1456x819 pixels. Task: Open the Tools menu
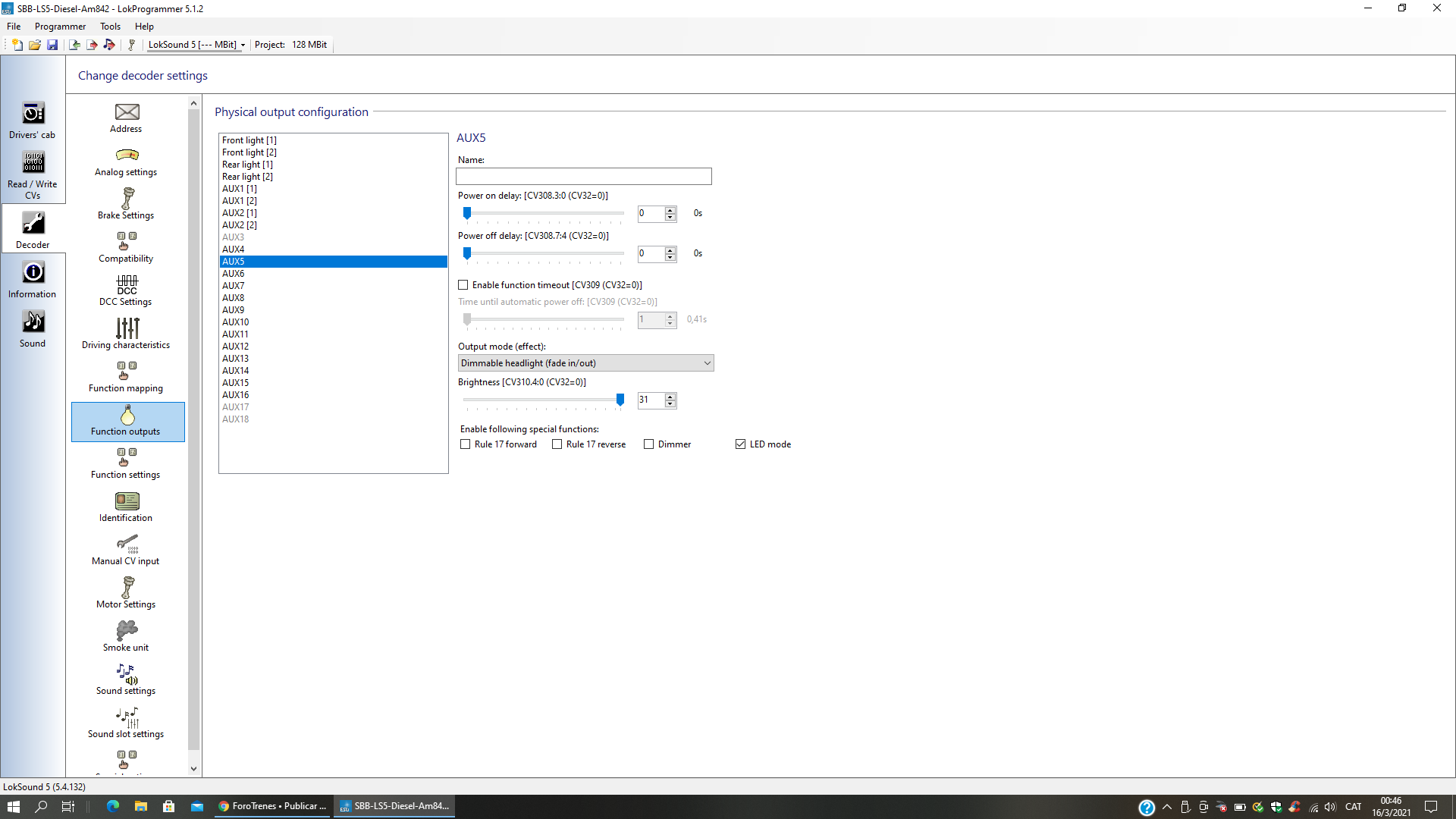(110, 27)
